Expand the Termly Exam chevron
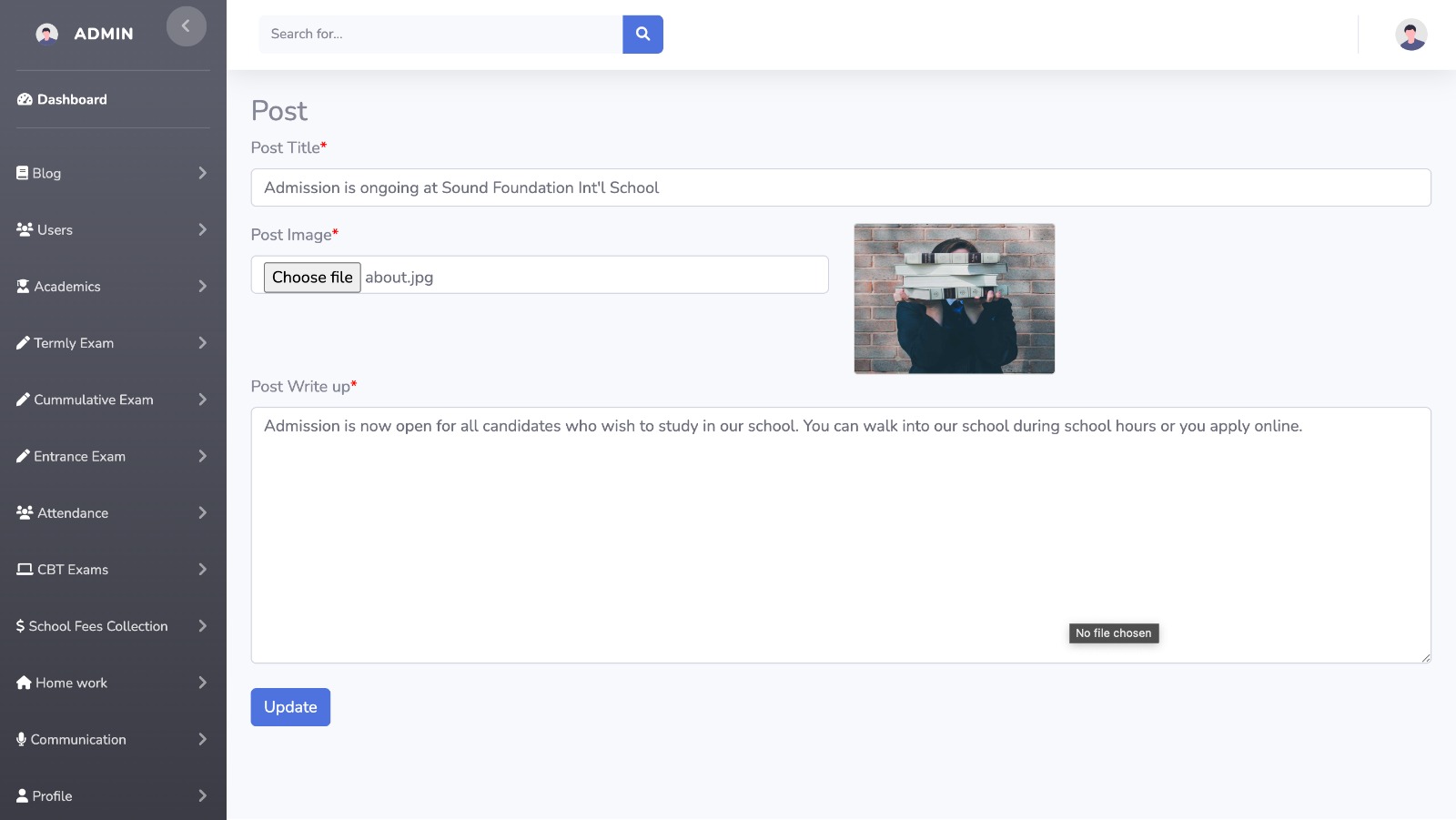This screenshot has width=1456, height=820. coord(202,343)
